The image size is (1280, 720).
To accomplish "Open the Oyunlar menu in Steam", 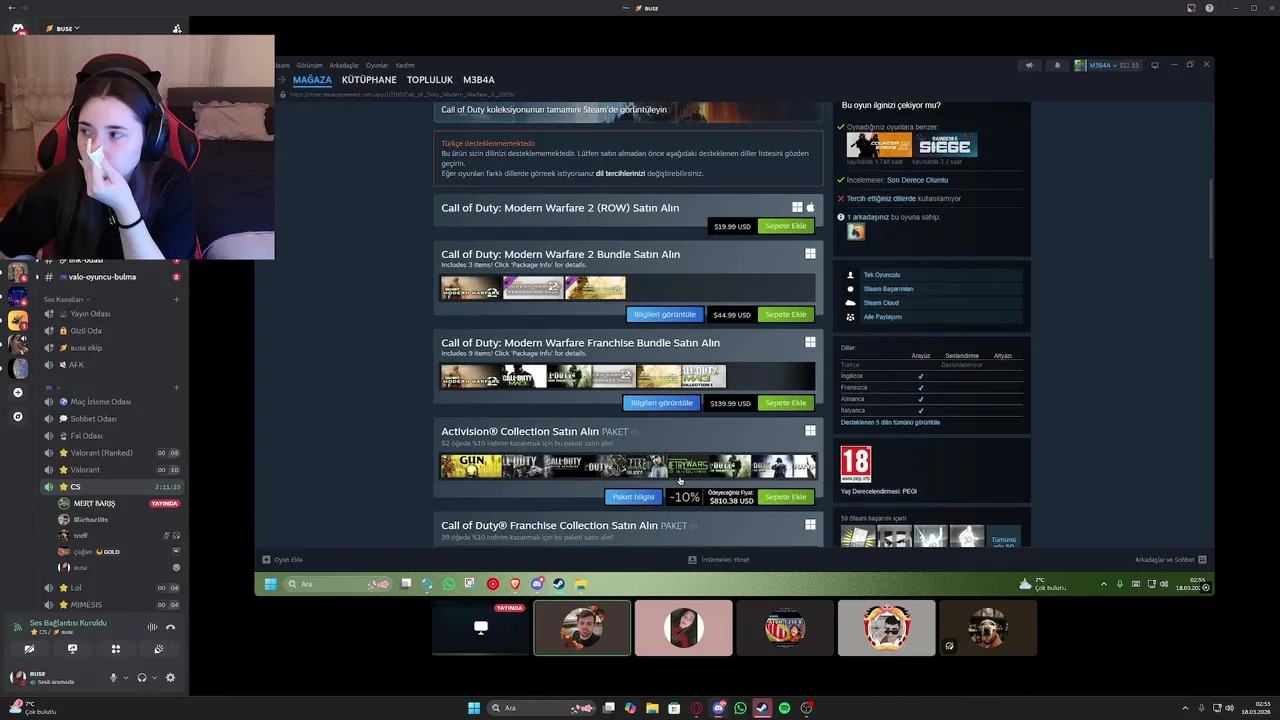I will (x=377, y=65).
